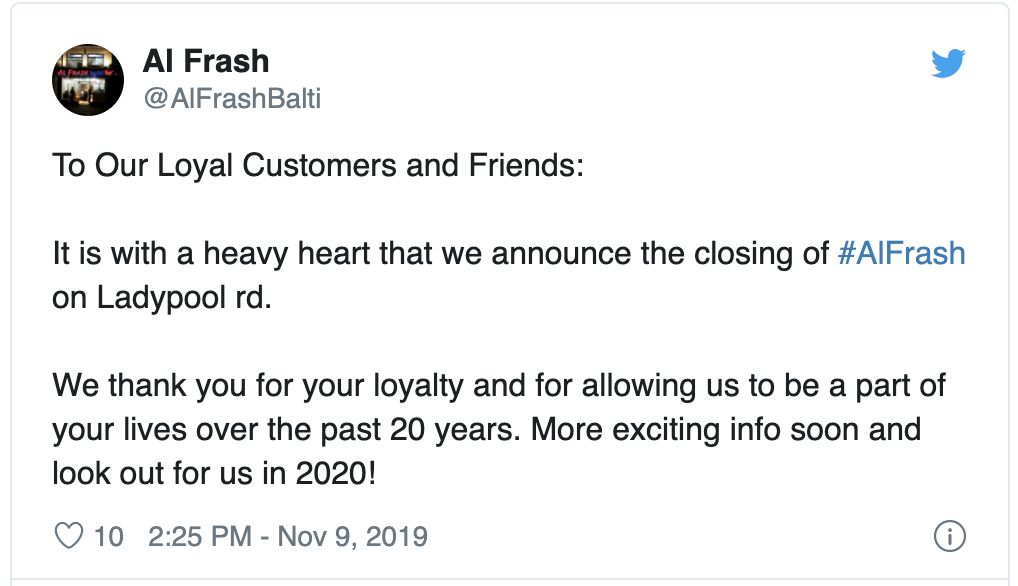This screenshot has width=1018, height=586.
Task: Click the 'on Ladypool rd.' text
Action: (x=162, y=298)
